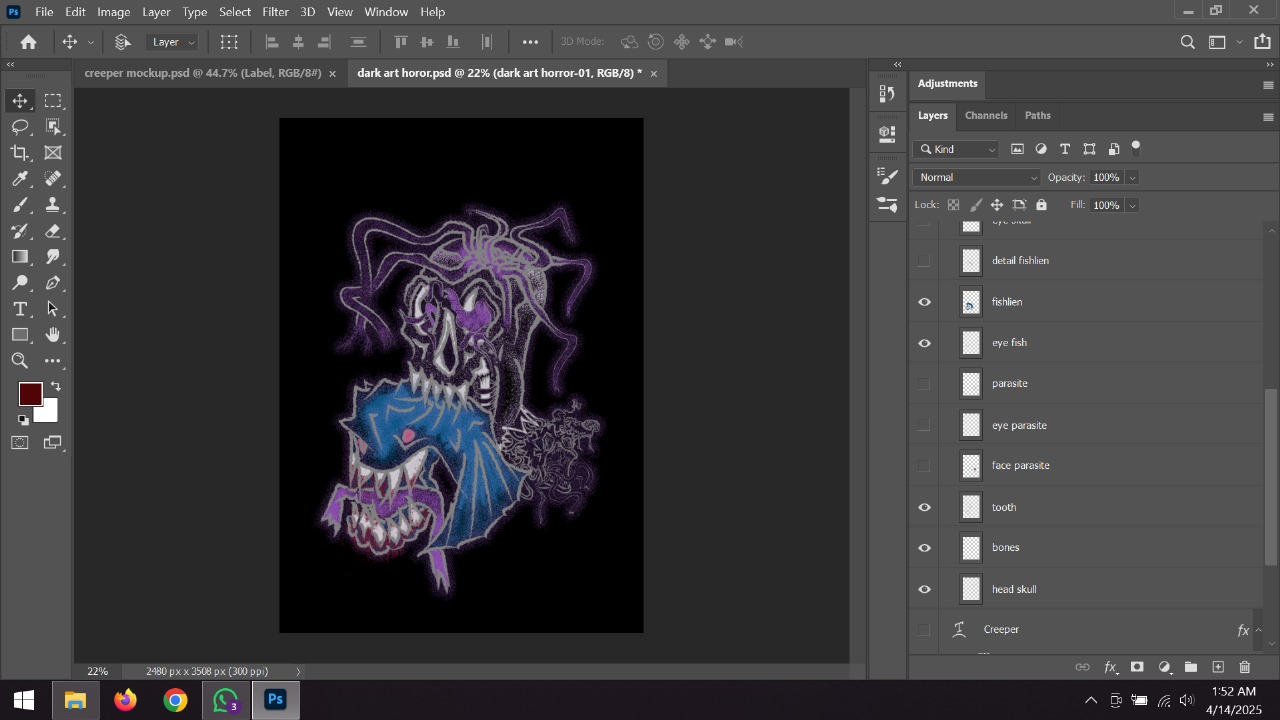Screen dimensions: 1280x720
Task: Select the Hand tool
Action: [53, 335]
